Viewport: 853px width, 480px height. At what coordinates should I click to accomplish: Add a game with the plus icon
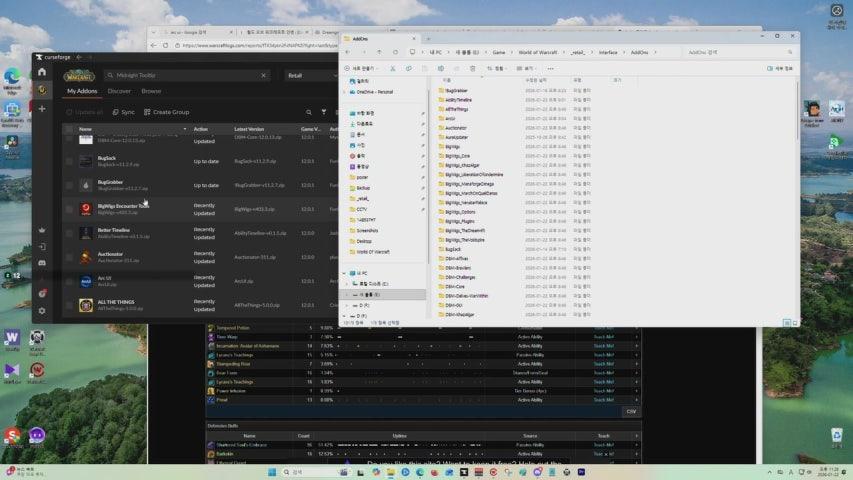(42, 109)
